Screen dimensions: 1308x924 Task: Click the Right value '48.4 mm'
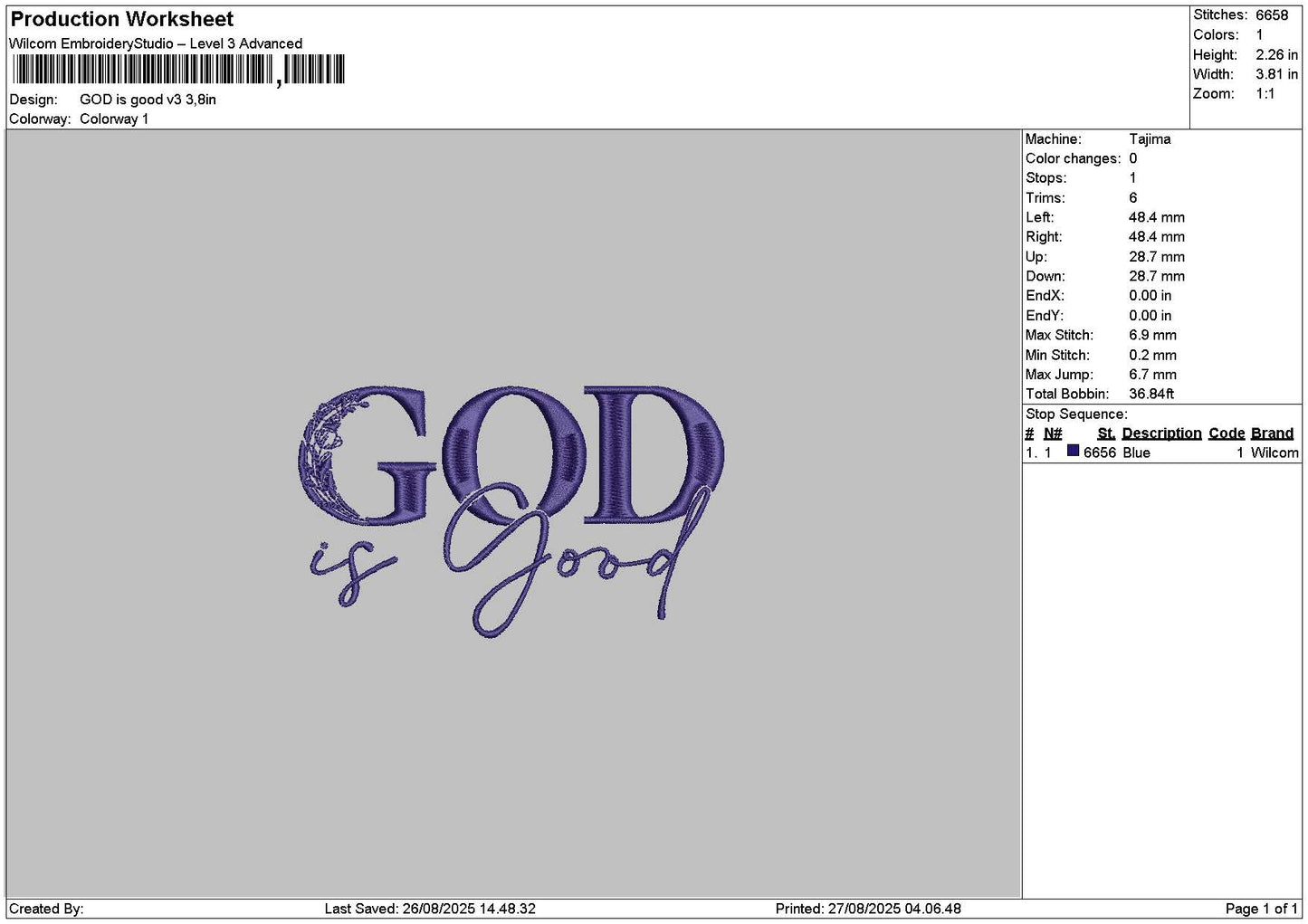click(x=1157, y=237)
